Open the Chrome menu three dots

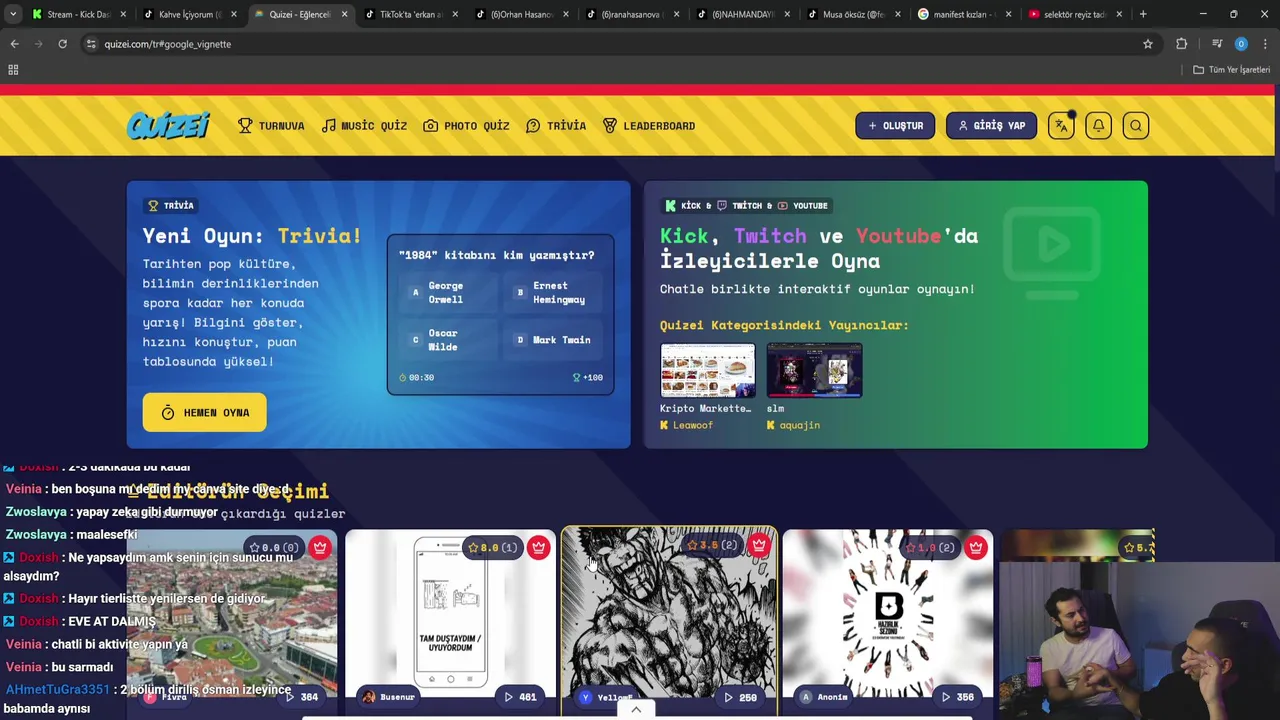click(x=1266, y=44)
